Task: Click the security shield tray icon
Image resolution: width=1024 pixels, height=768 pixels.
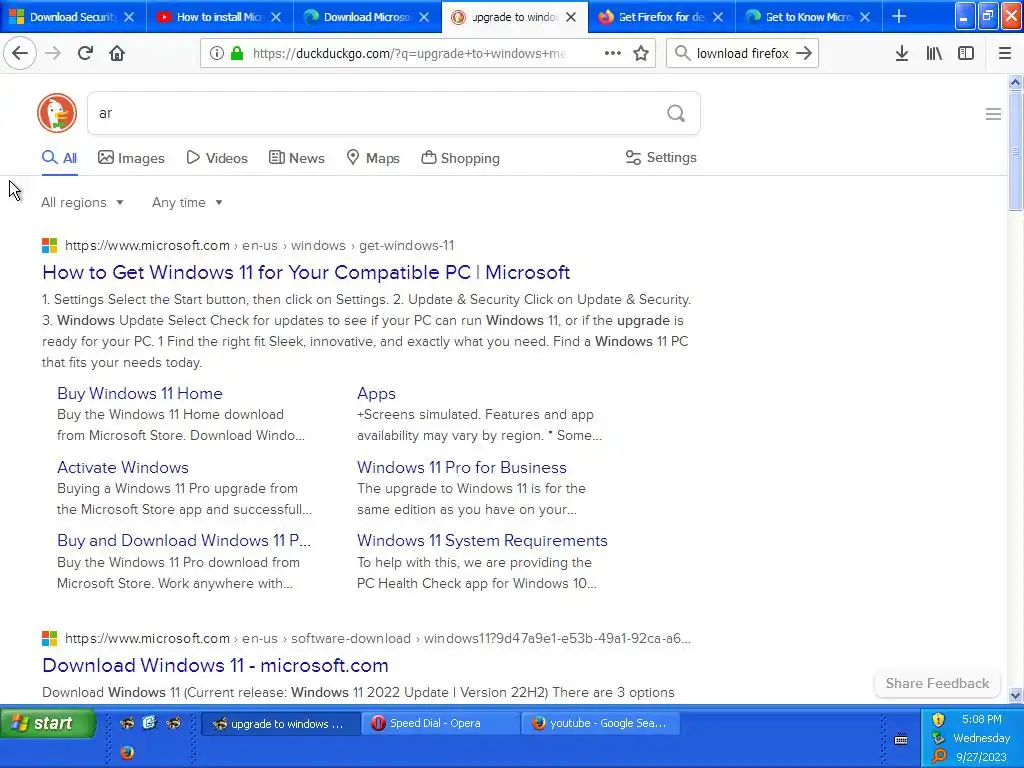Action: coord(938,720)
